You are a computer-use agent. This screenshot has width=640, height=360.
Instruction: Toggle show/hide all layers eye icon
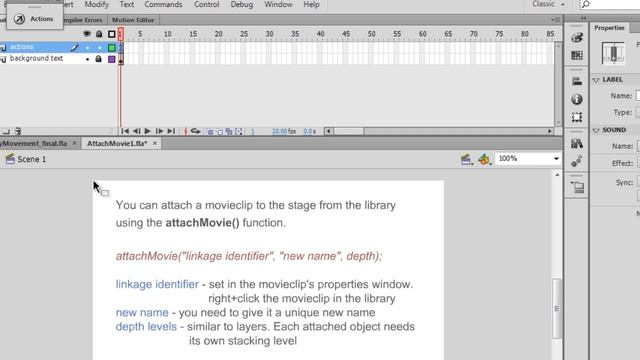[x=87, y=34]
